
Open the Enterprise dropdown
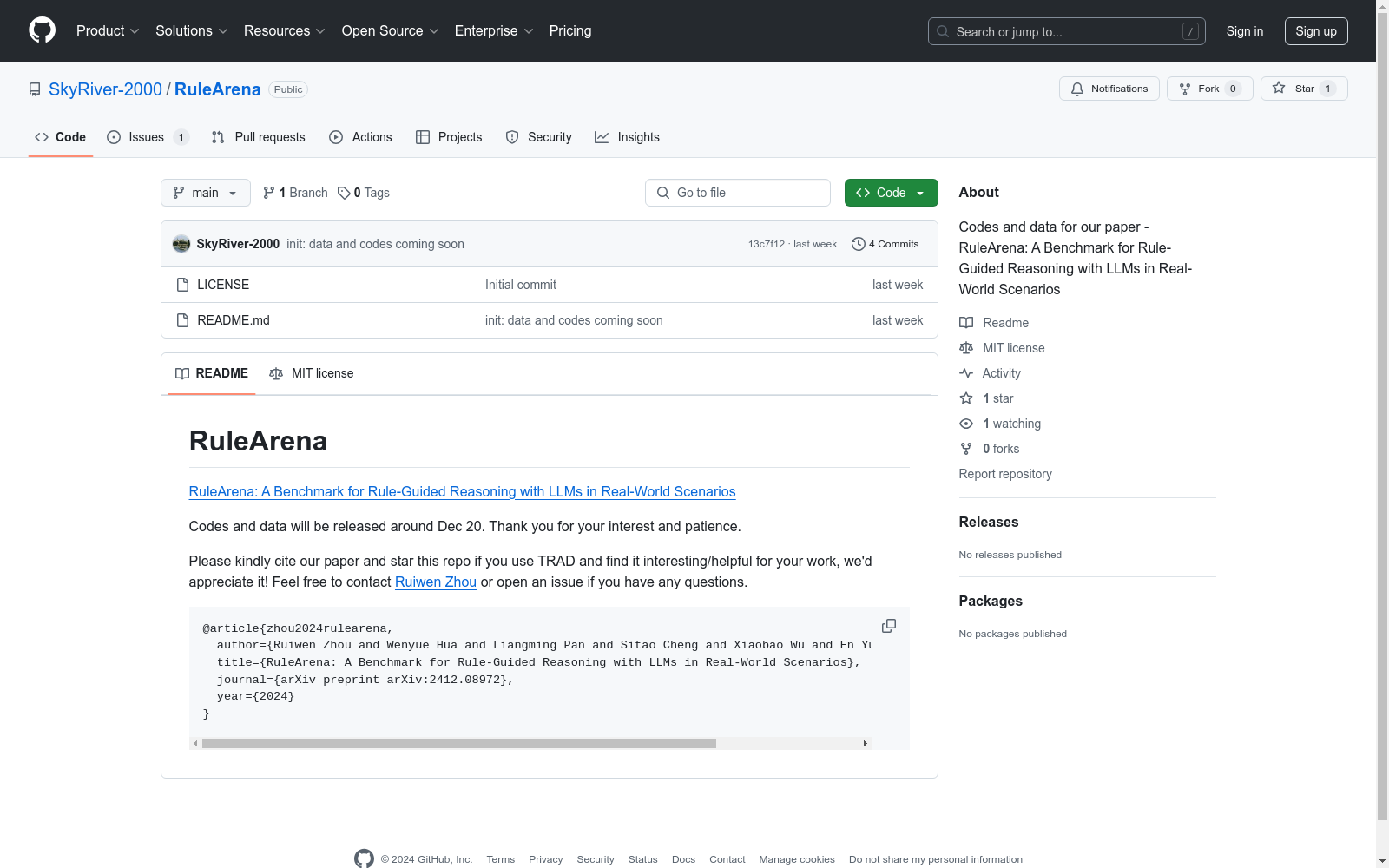pyautogui.click(x=494, y=30)
